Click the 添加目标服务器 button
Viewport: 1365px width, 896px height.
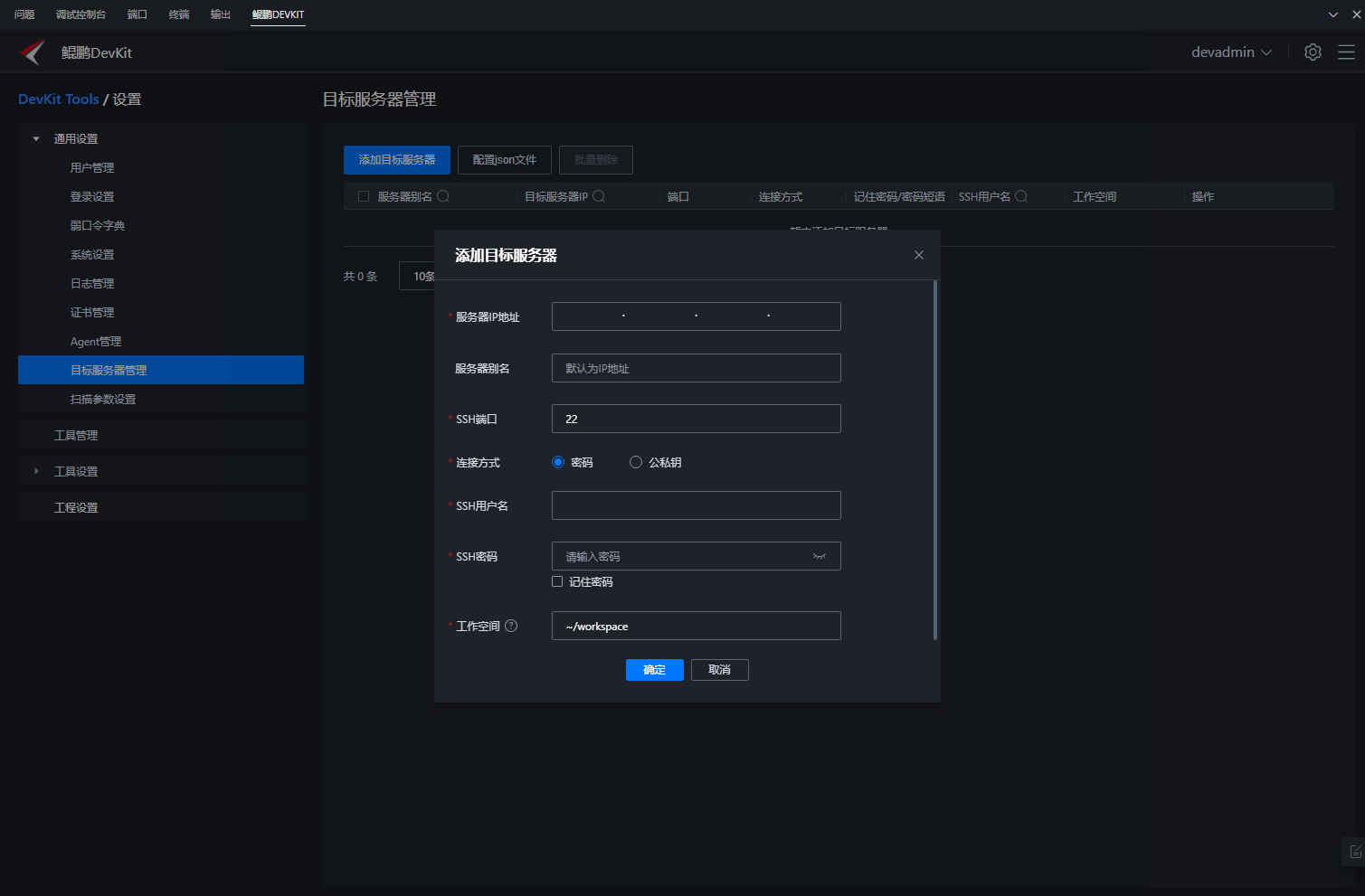pos(397,160)
